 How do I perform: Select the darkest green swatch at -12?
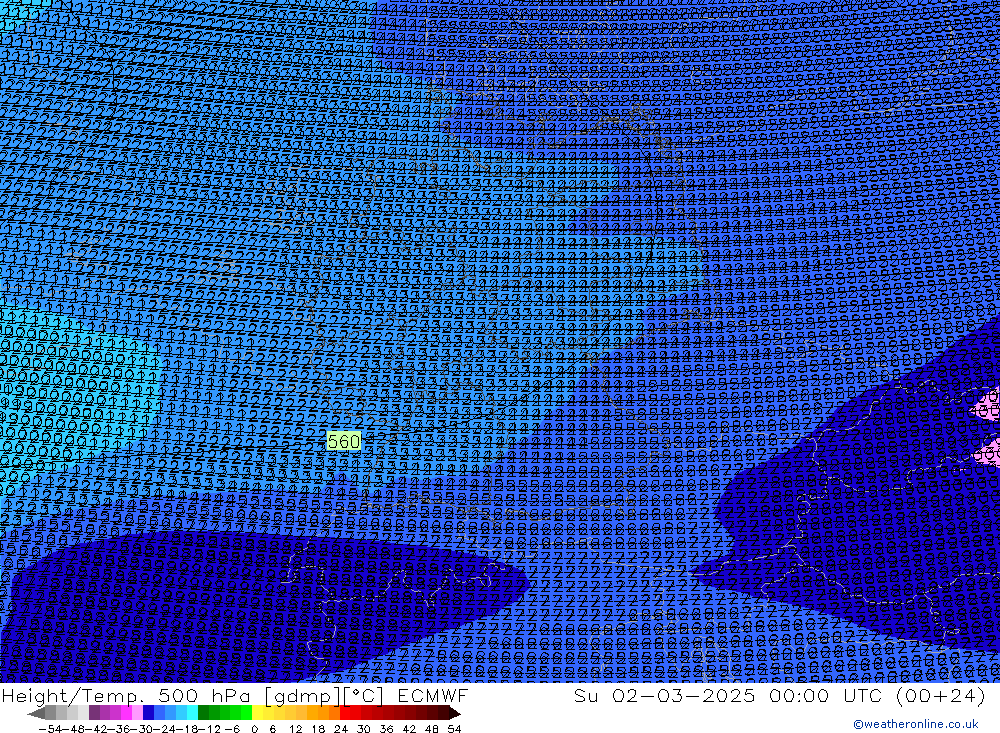tap(203, 713)
